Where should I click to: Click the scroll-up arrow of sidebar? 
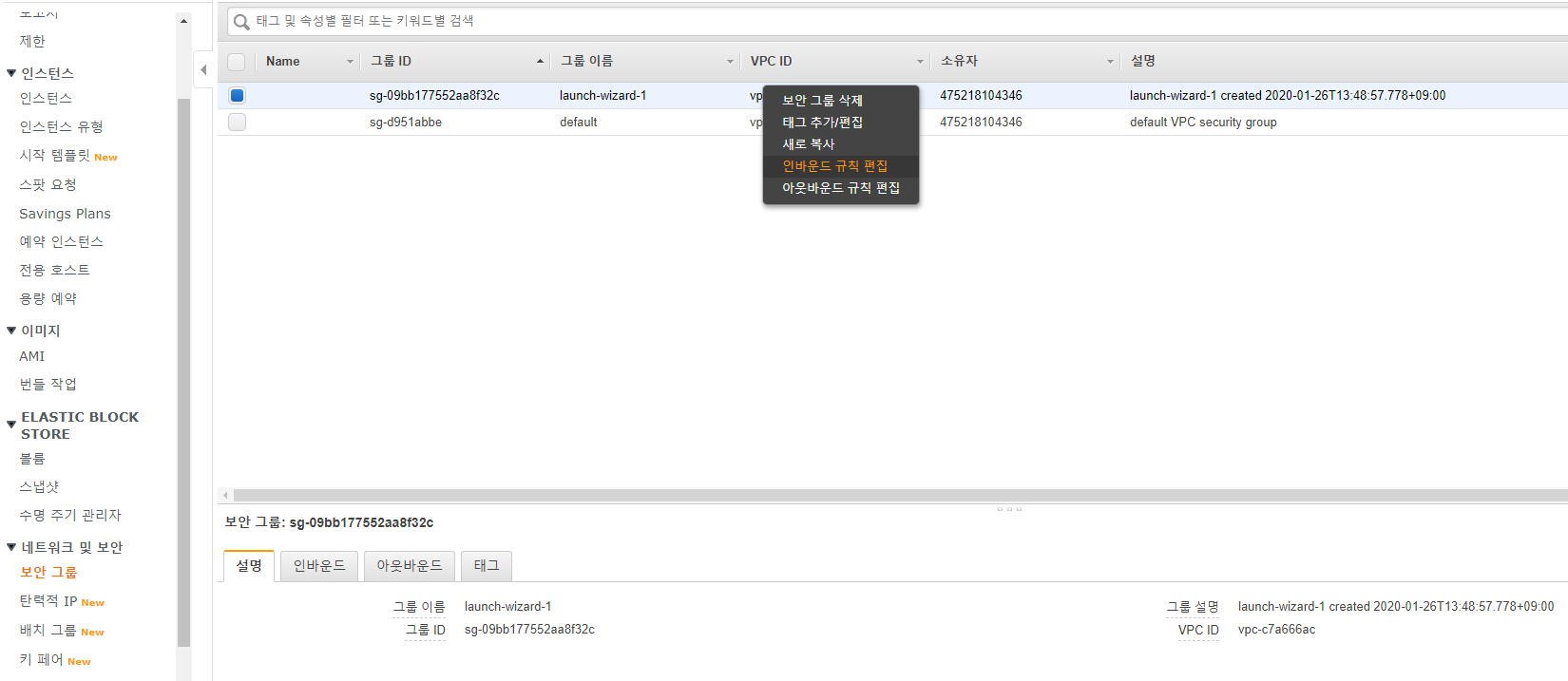tap(183, 21)
